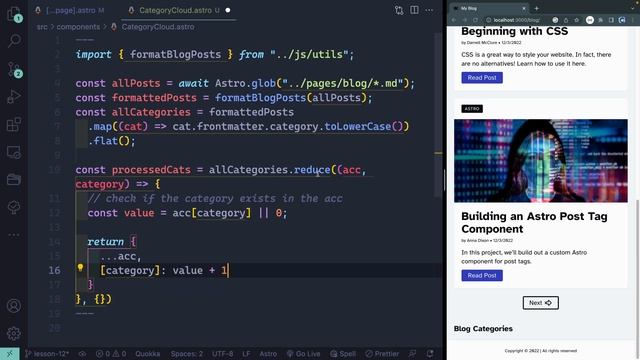Bookmark this page with star icon
Viewport: 640px width, 360px height.
[576, 20]
